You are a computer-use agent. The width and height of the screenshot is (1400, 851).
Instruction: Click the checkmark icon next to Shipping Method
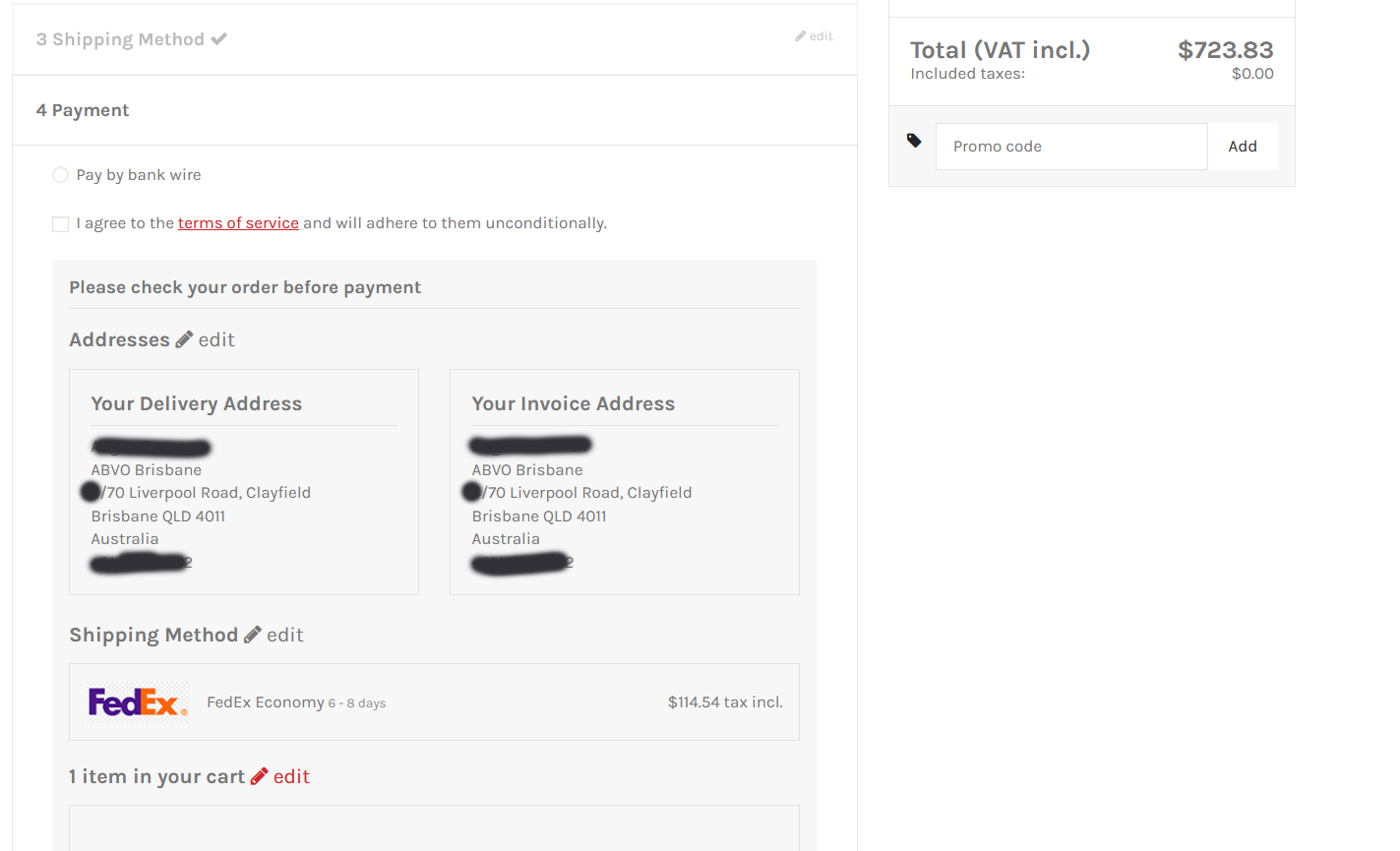tap(217, 38)
